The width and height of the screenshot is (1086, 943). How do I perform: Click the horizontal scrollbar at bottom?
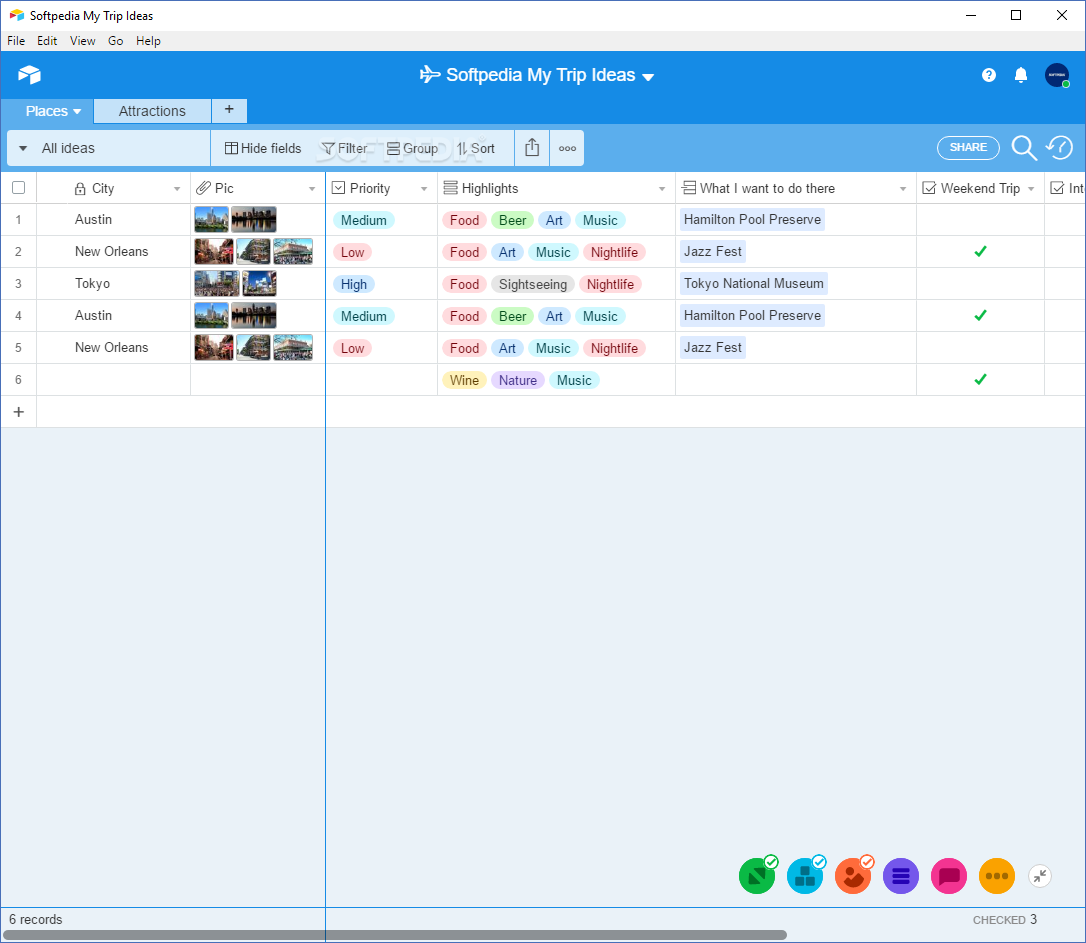point(395,935)
